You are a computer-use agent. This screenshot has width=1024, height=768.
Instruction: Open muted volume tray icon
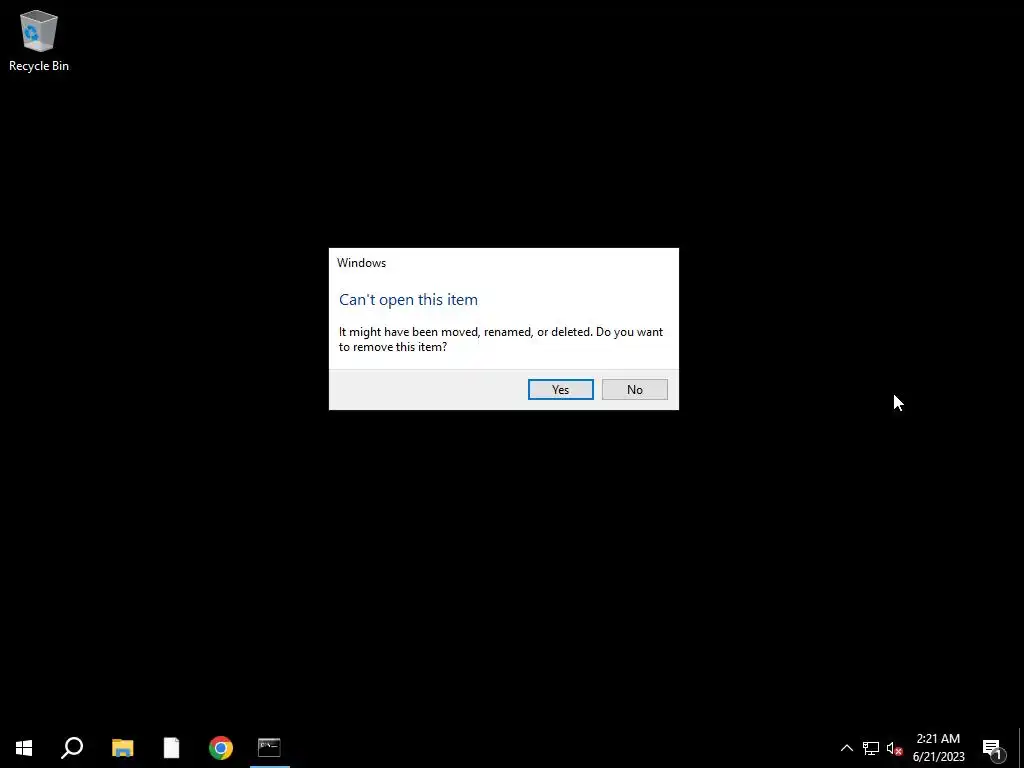[894, 748]
